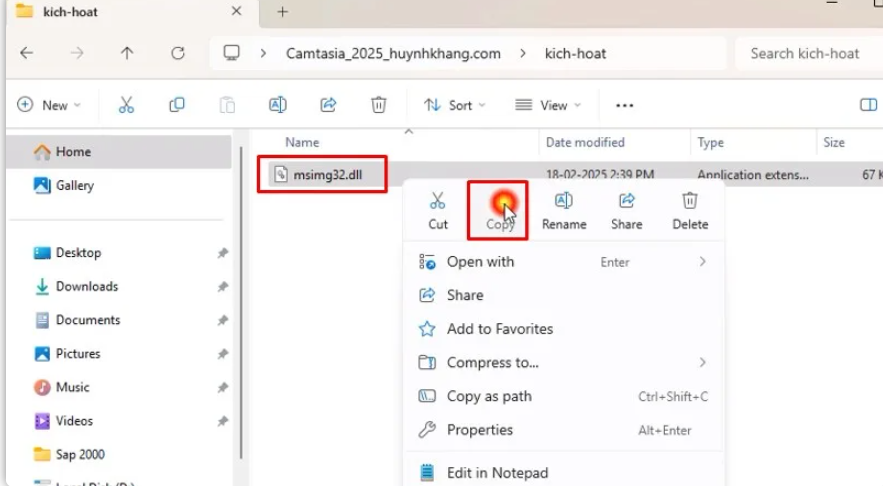883x486 pixels.
Task: Click the Rename icon in context menu
Action: click(563, 202)
